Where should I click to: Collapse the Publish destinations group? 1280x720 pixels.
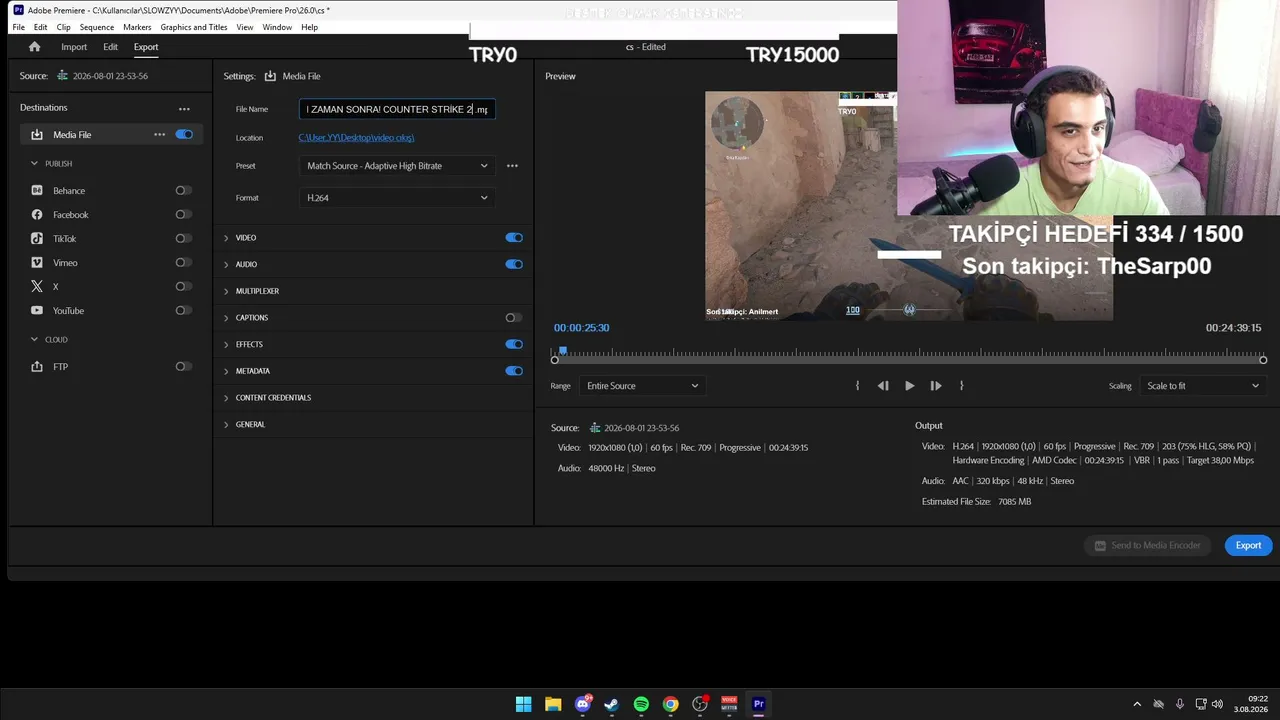(x=34, y=163)
